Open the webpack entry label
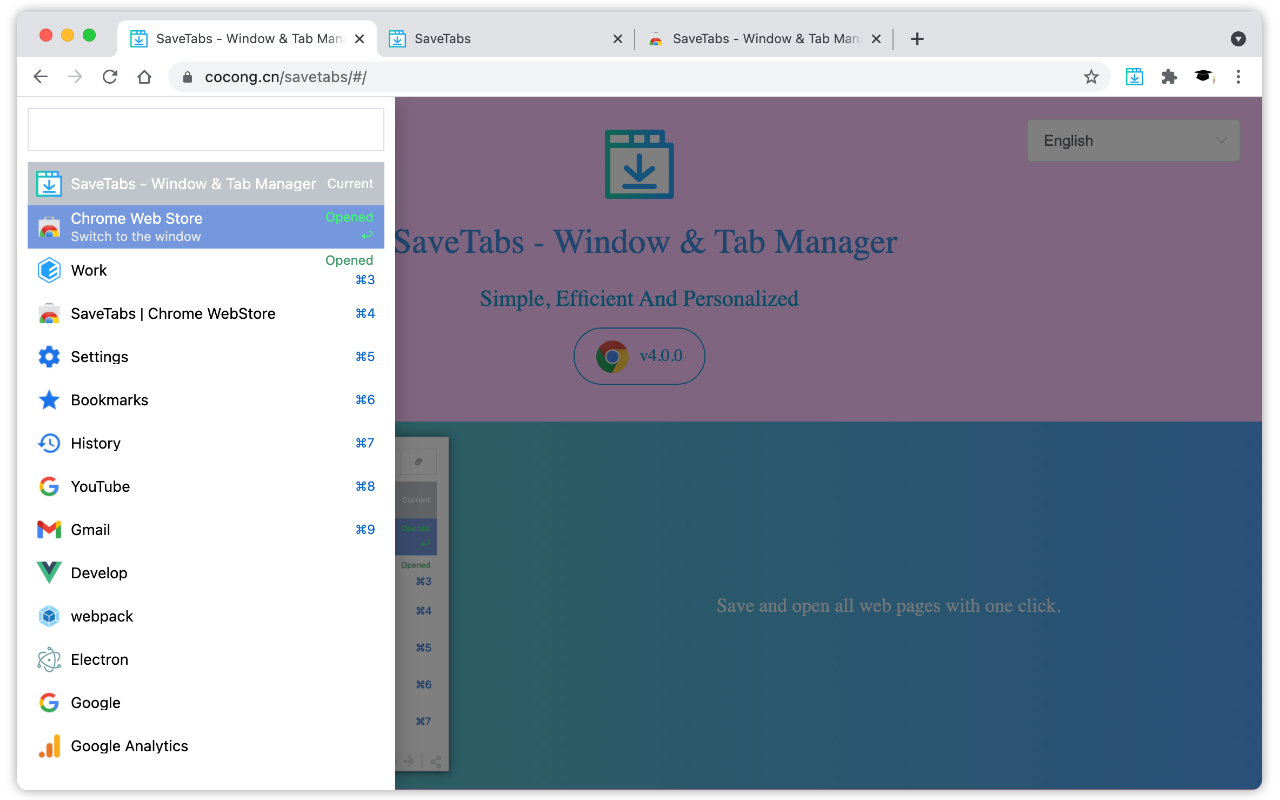This screenshot has width=1280, height=800. [x=102, y=616]
